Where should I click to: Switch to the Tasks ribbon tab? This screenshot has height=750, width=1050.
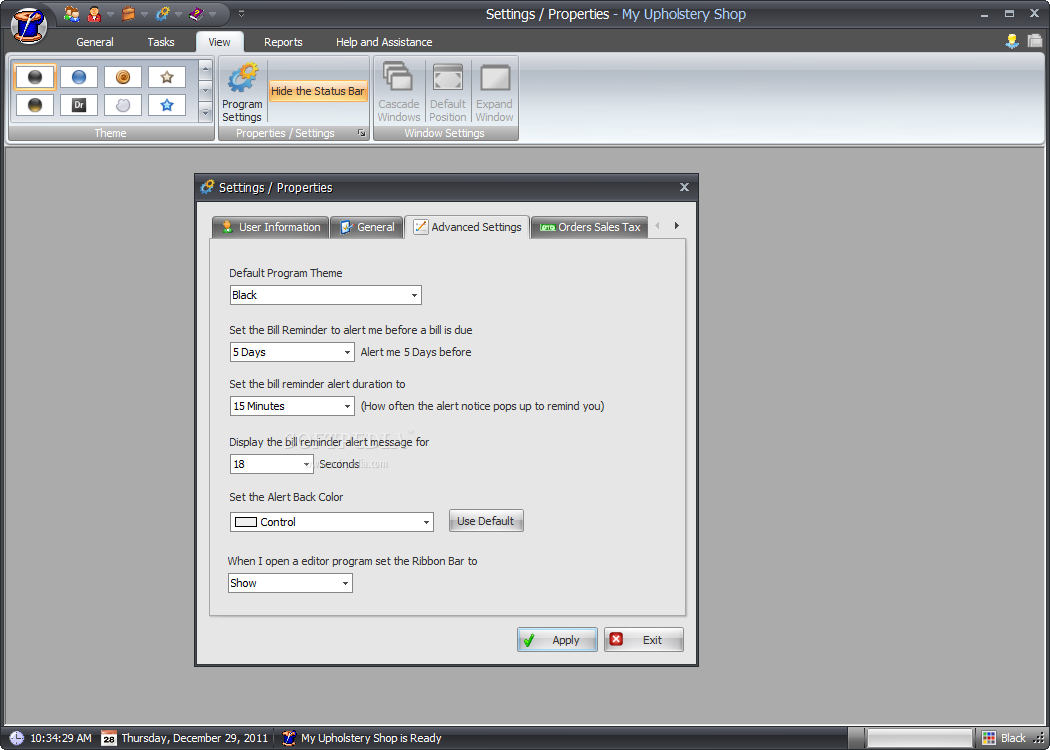click(161, 42)
